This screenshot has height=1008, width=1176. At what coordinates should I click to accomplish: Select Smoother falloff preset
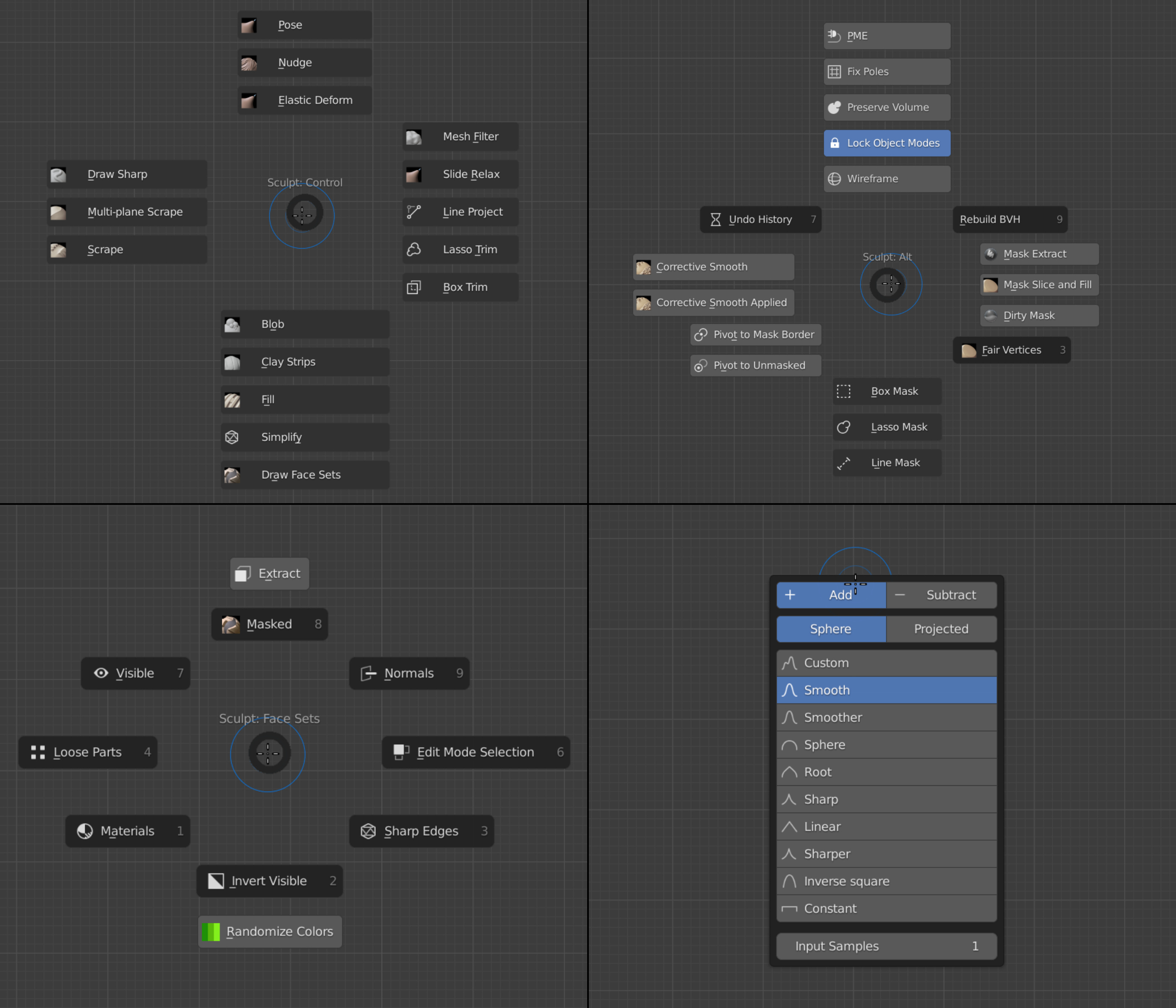(887, 717)
